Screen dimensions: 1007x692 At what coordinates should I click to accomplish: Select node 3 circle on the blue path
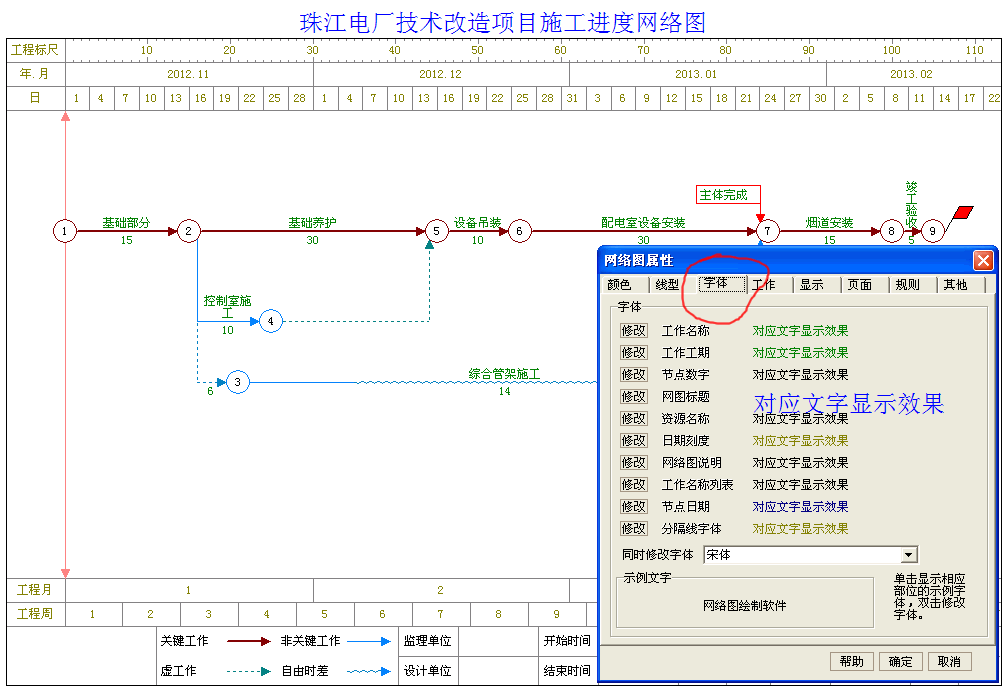[237, 382]
